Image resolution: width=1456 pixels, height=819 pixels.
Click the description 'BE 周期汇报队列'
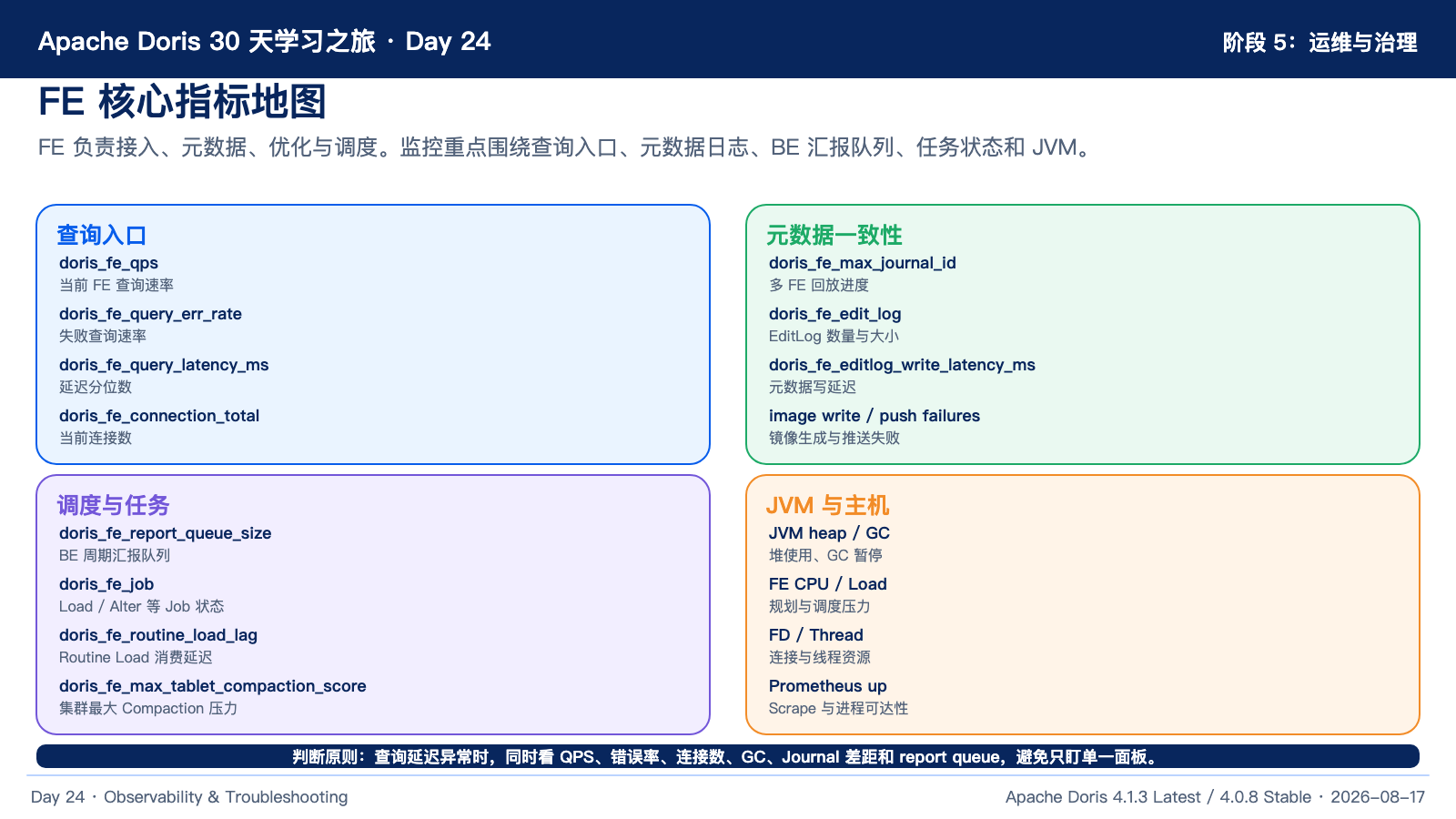click(115, 556)
